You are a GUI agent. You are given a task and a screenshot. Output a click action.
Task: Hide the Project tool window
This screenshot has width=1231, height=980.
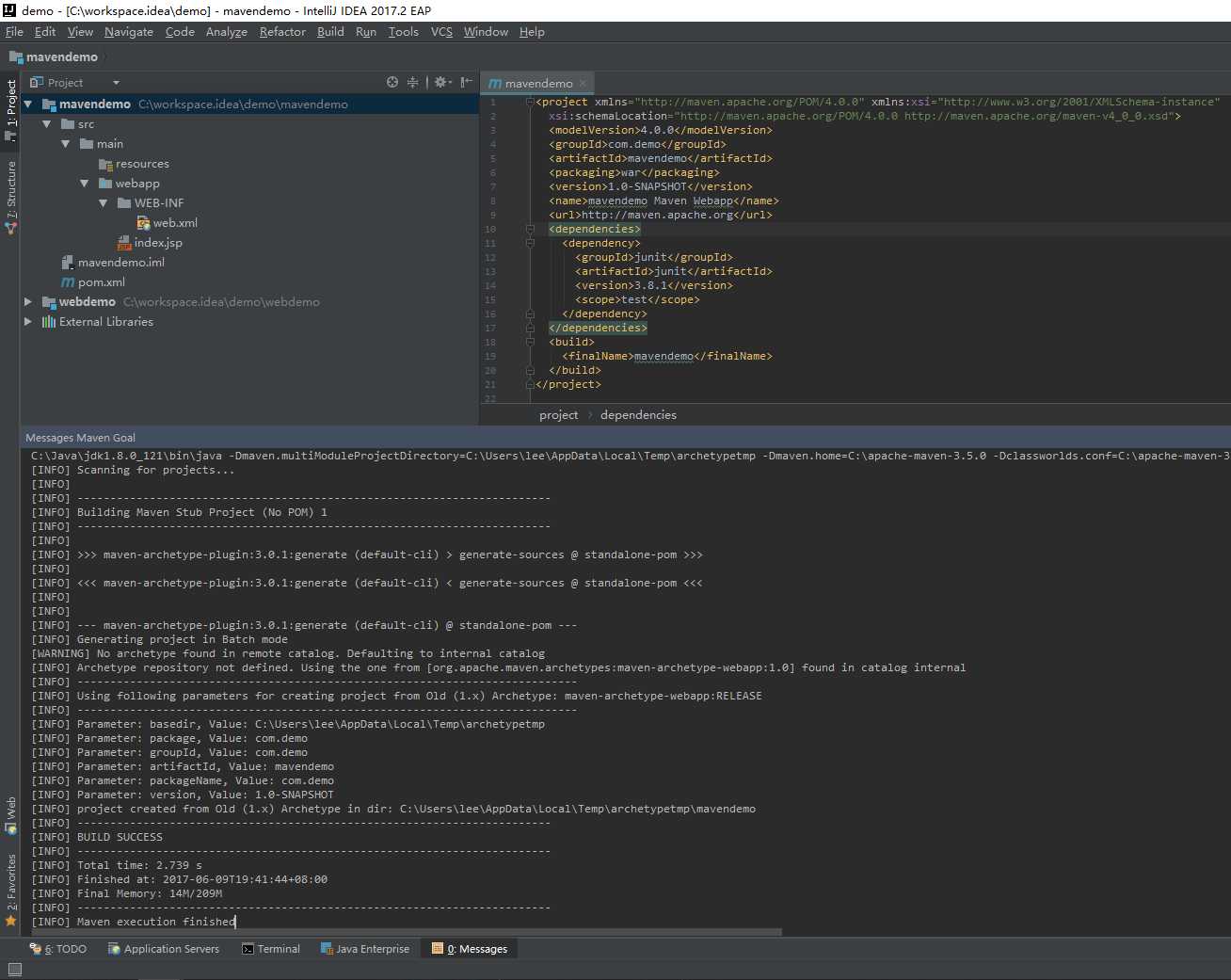pos(466,82)
